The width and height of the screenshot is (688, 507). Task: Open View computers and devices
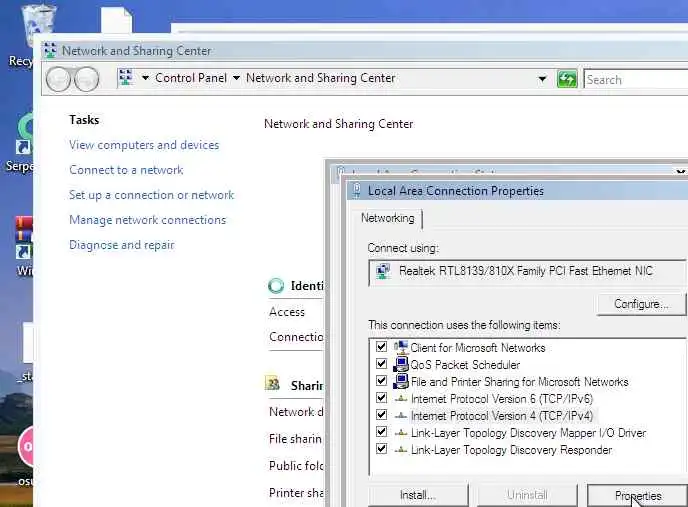(x=144, y=145)
